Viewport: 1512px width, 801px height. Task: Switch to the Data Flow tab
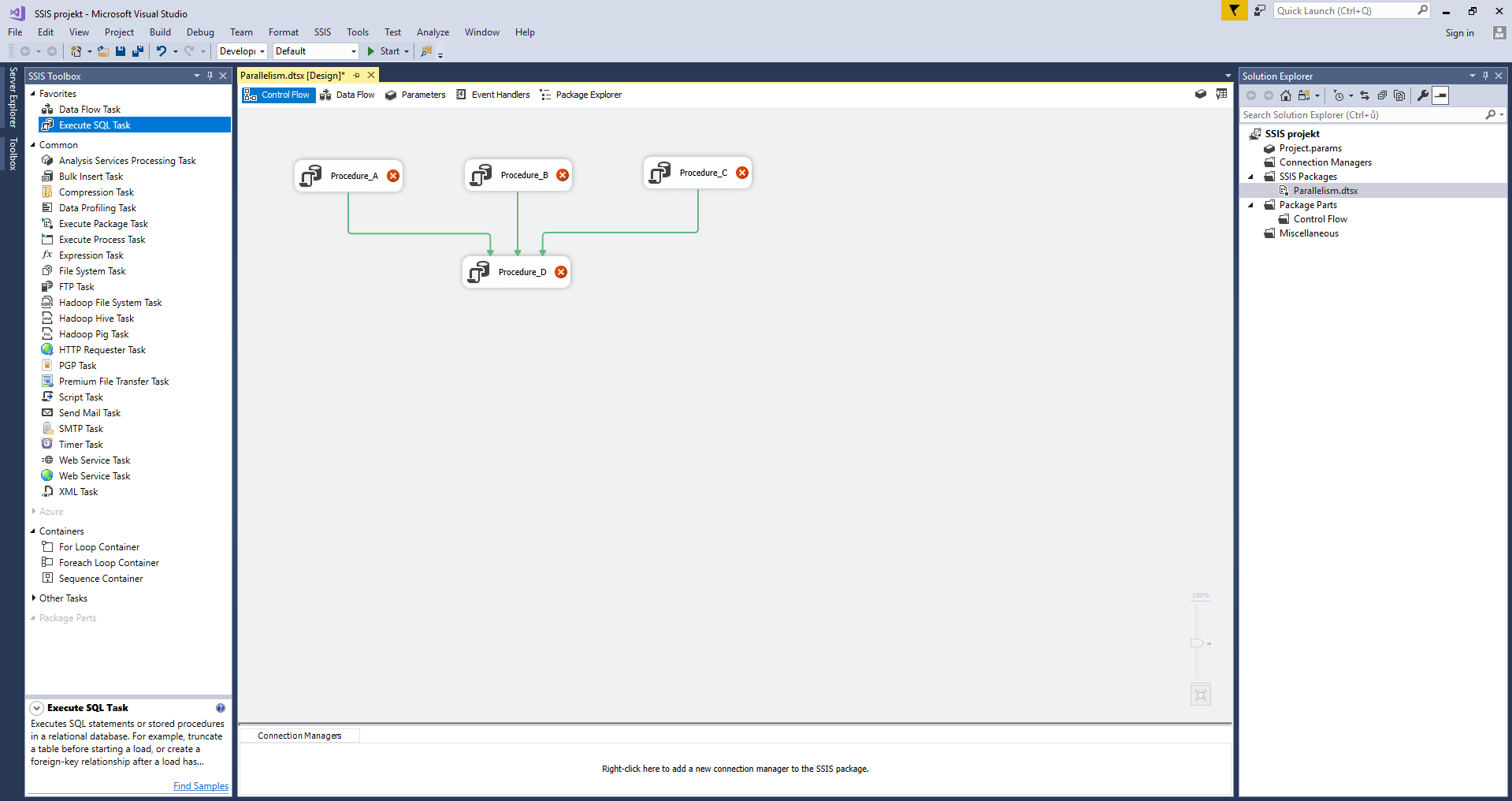click(x=347, y=95)
